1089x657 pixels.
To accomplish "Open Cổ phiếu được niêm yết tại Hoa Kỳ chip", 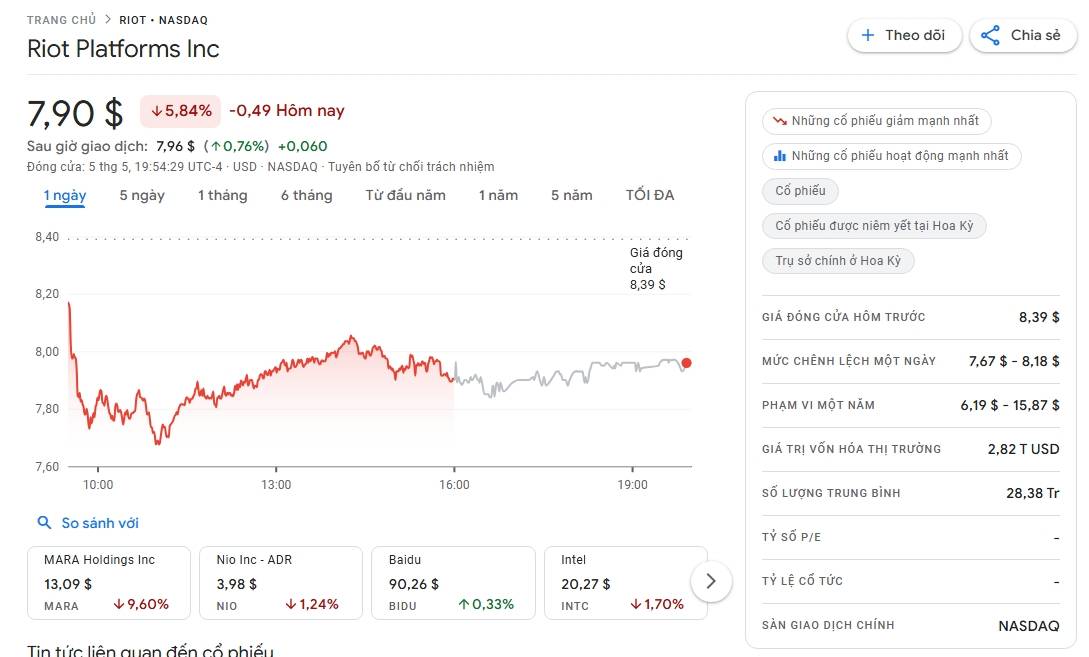I will [x=874, y=226].
